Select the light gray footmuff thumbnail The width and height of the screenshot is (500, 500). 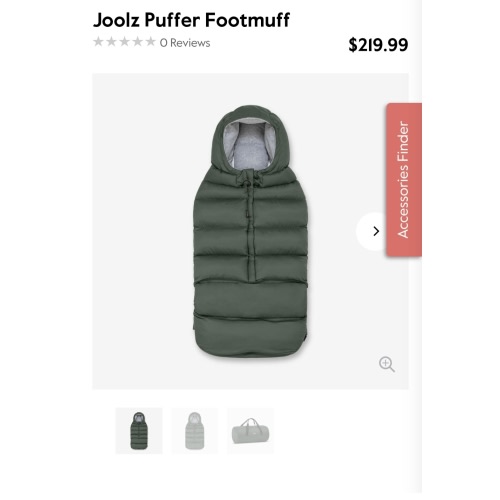[195, 431]
